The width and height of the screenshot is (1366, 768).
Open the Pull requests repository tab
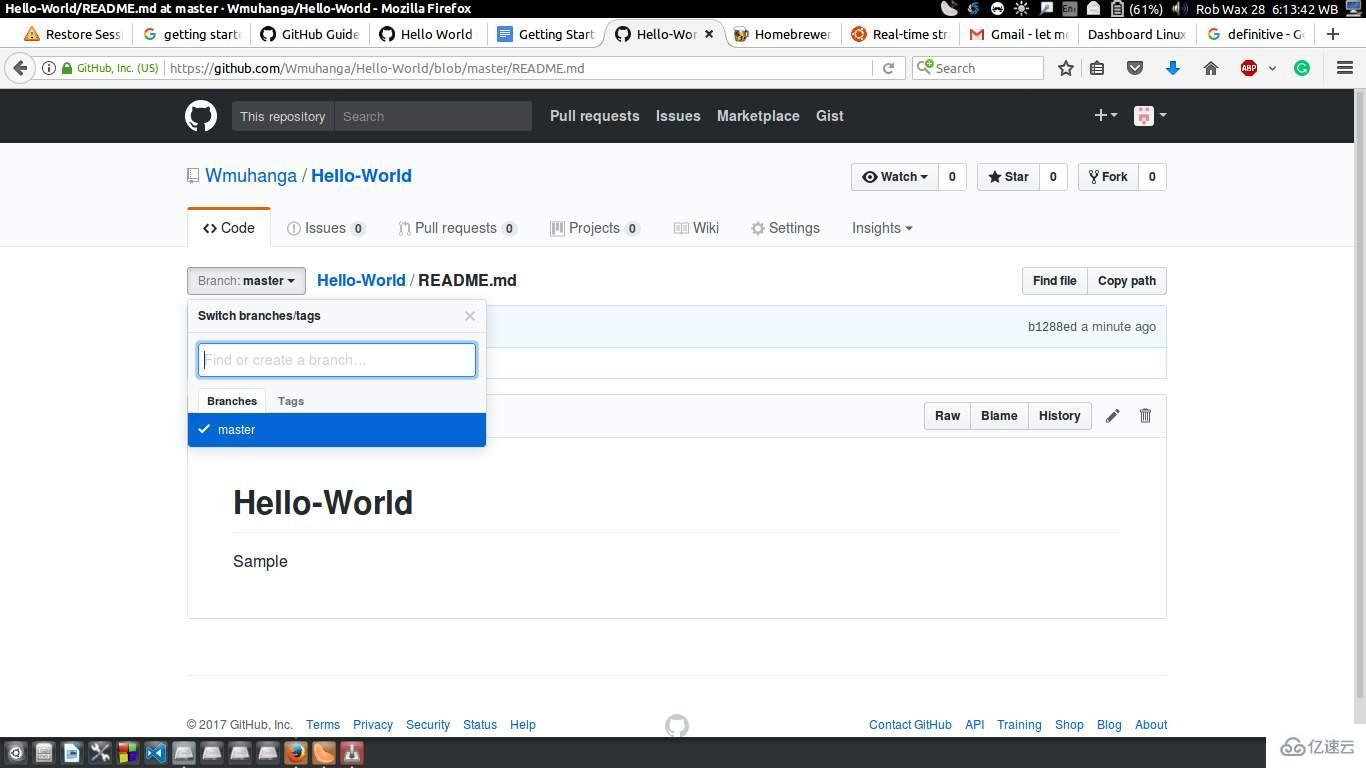(x=457, y=228)
